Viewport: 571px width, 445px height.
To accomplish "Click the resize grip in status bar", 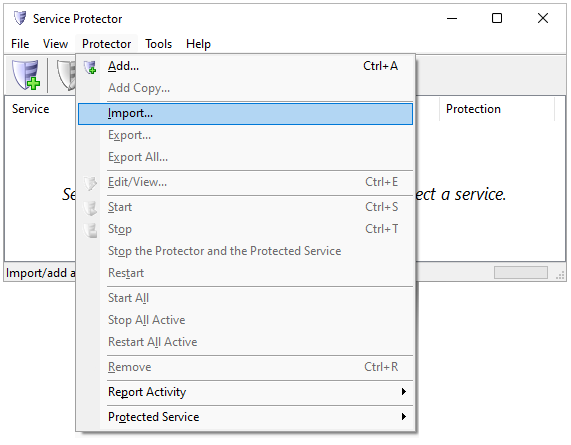I will tap(560, 275).
